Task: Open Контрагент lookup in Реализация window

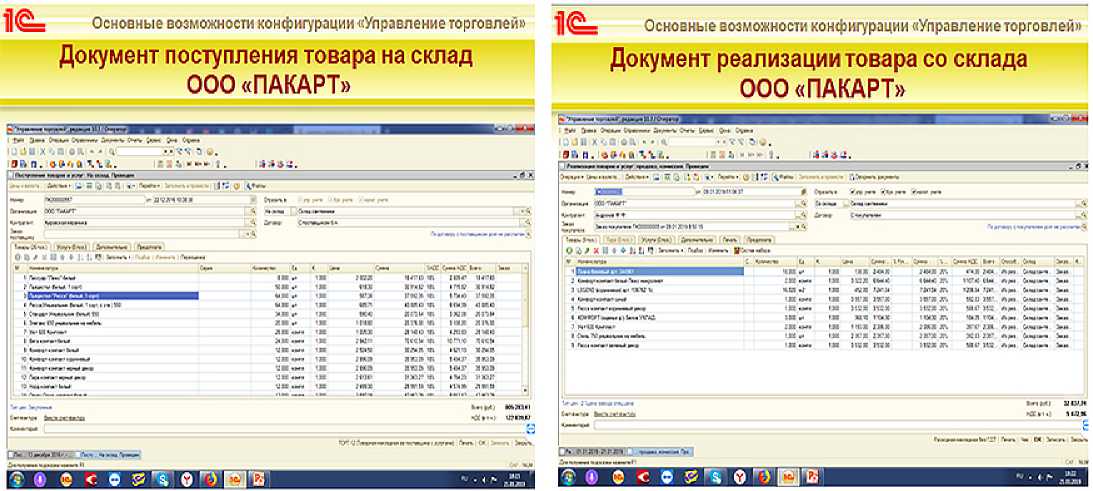Action: [804, 215]
